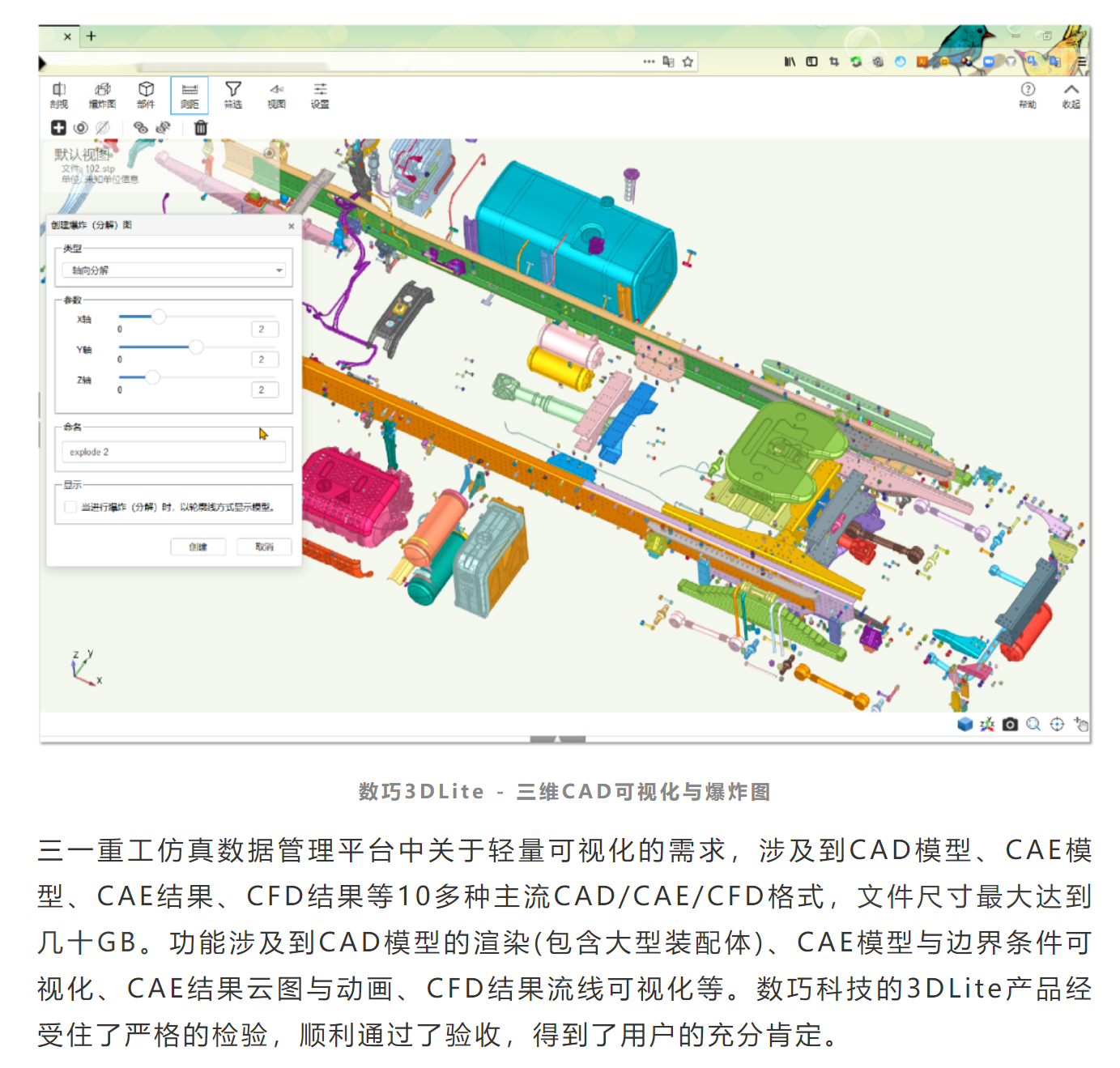Click the Y轴 maximum value field
Viewport: 1120px width, 1068px height.
[x=264, y=360]
